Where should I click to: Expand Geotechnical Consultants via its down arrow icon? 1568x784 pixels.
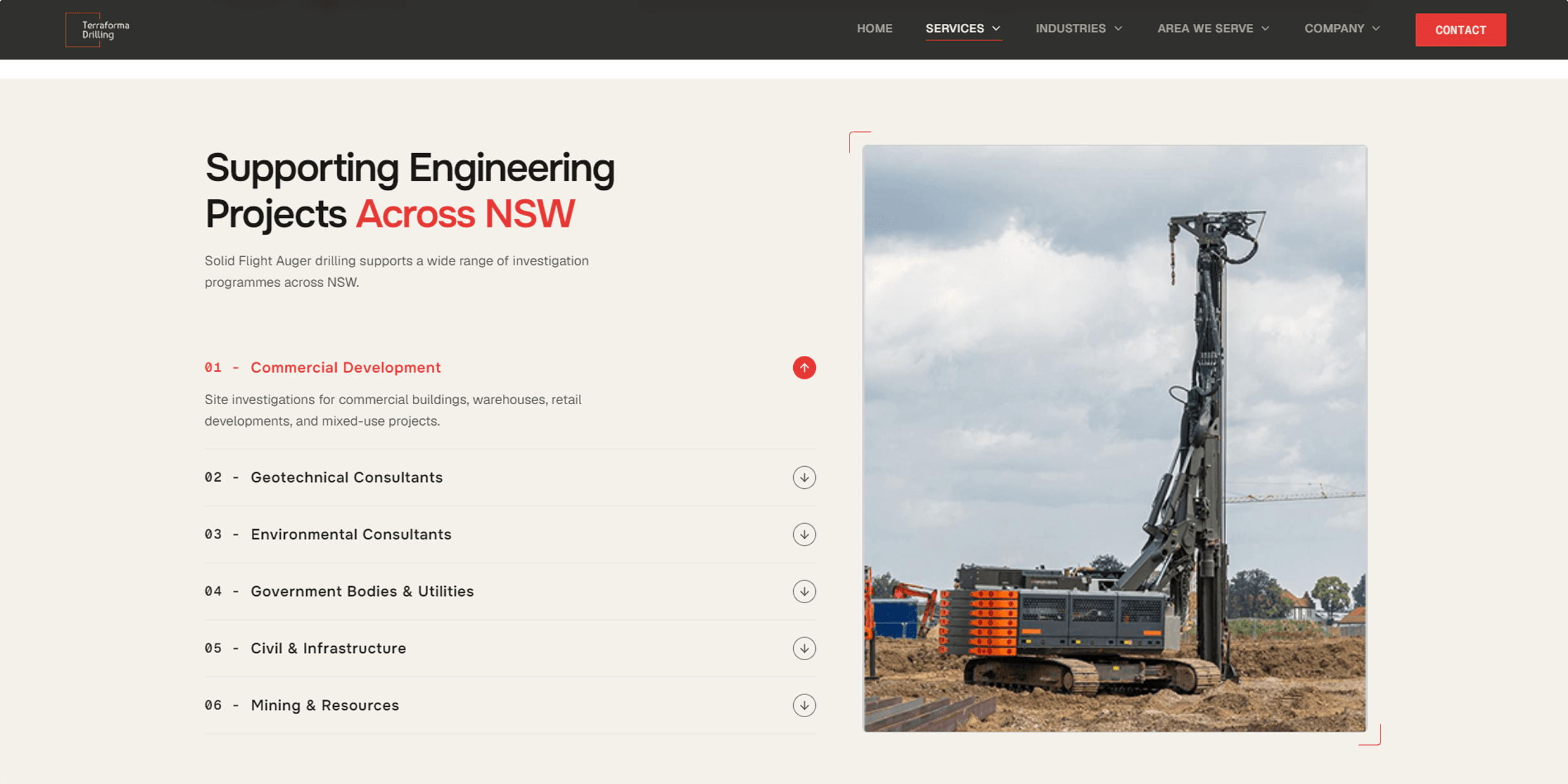pyautogui.click(x=804, y=477)
